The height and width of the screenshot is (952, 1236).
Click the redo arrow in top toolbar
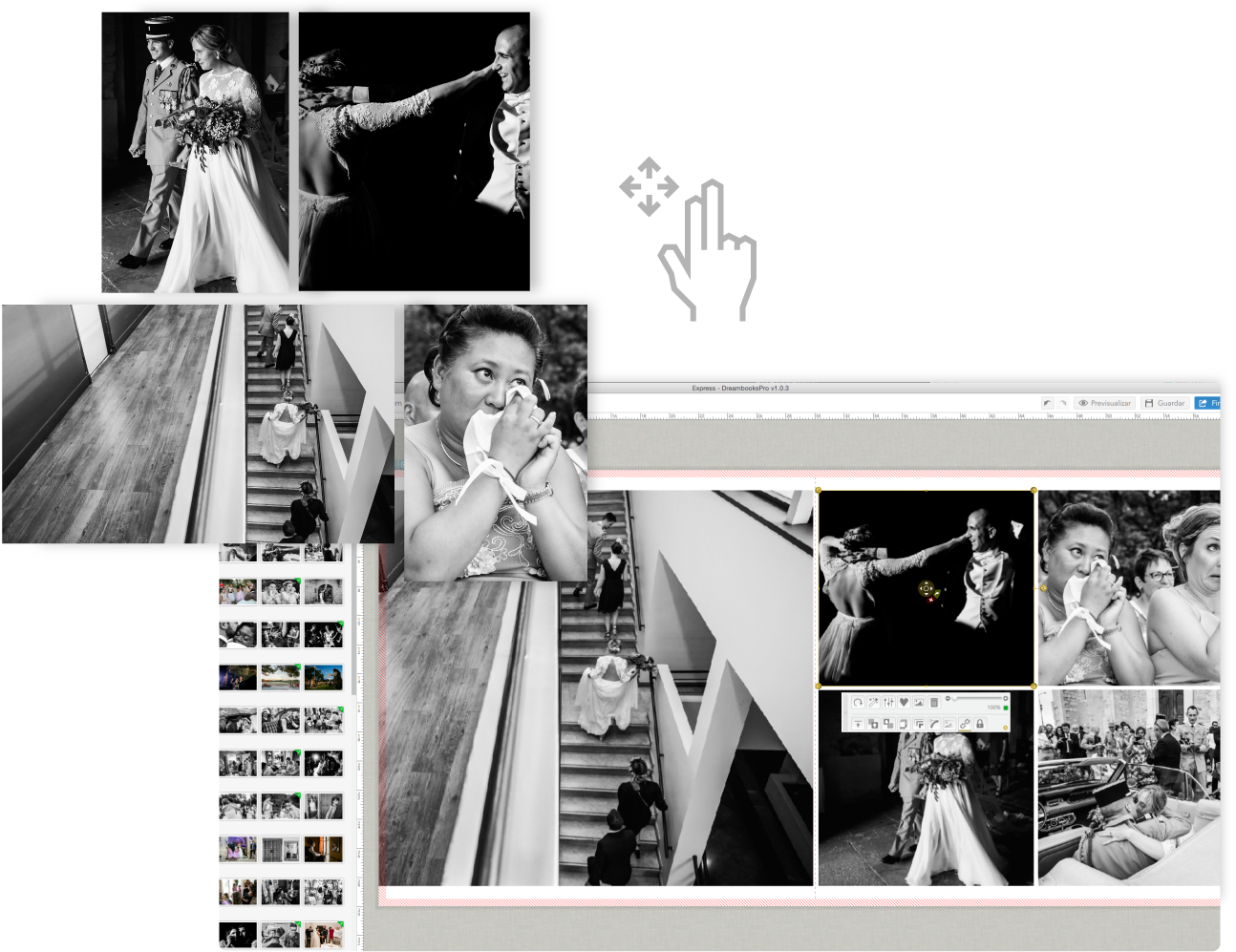1061,403
